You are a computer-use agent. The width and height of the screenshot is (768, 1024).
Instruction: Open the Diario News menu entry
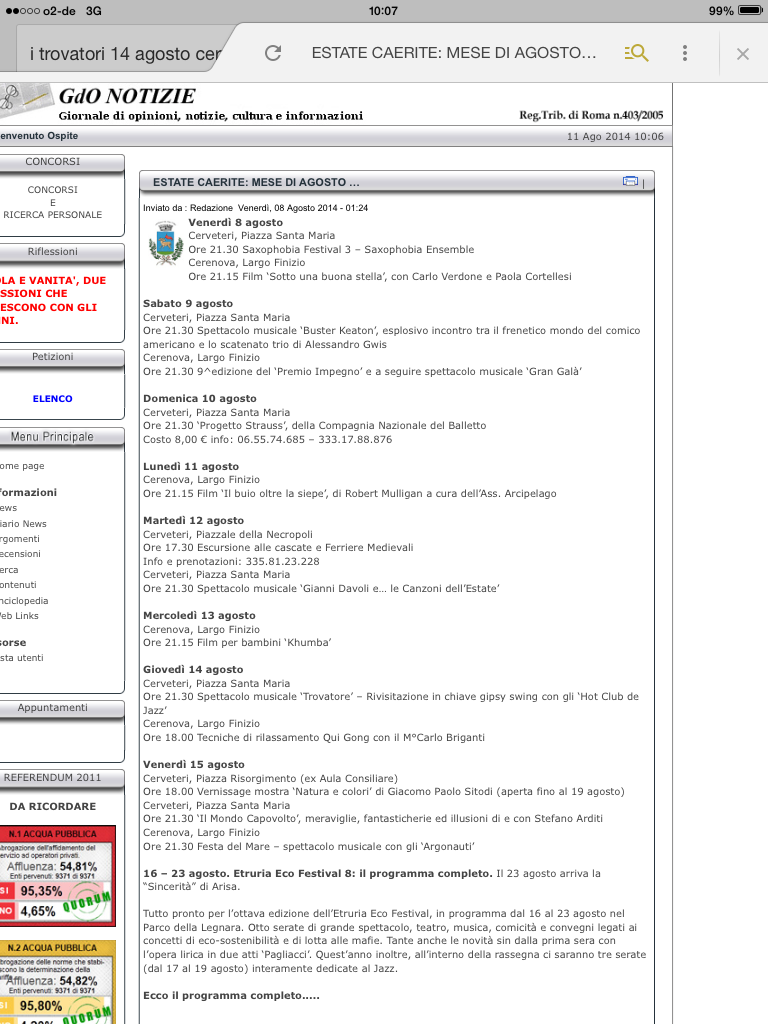(23, 523)
